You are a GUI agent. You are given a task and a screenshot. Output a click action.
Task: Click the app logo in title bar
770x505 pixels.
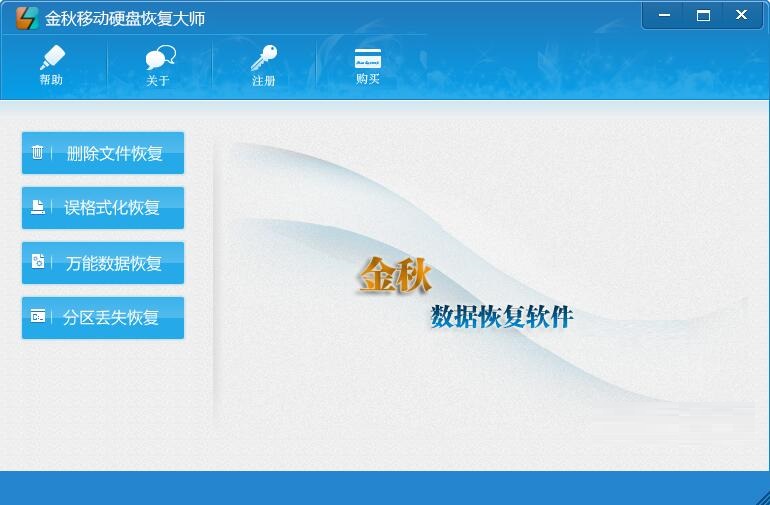click(x=27, y=18)
